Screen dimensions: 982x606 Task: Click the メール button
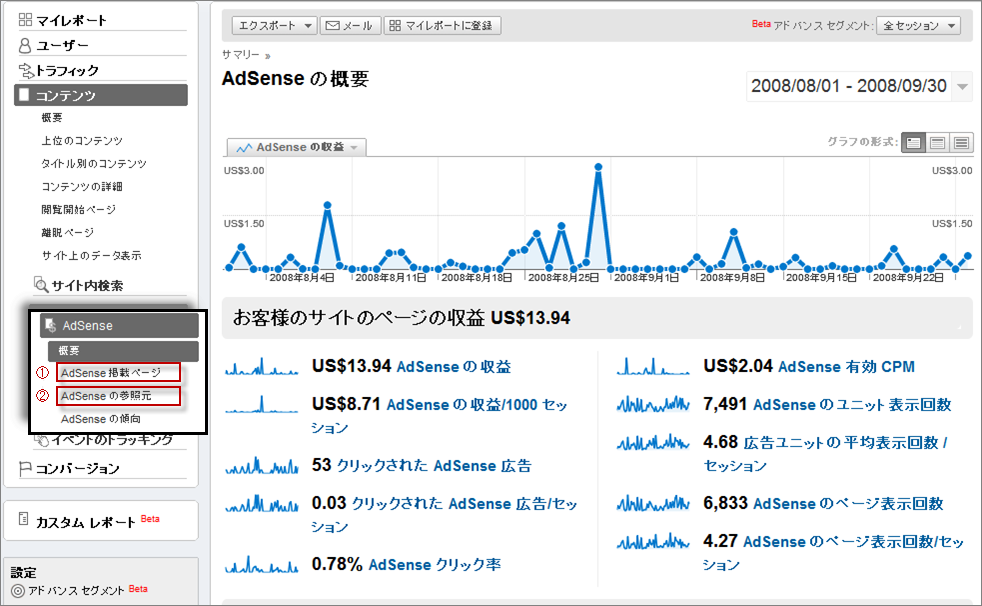tap(350, 26)
